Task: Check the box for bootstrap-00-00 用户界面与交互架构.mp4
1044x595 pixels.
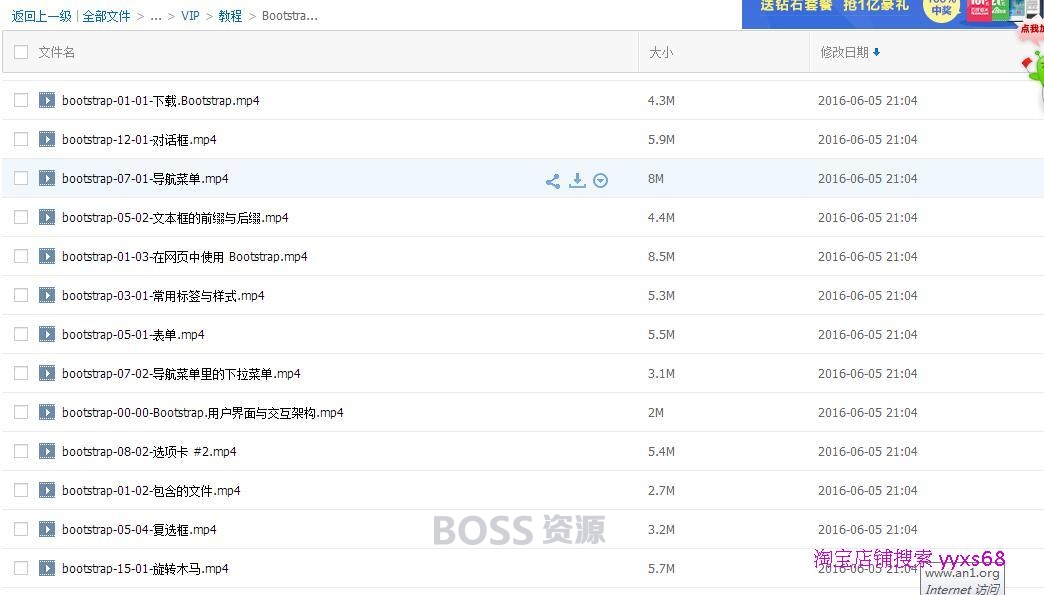Action: click(x=21, y=412)
